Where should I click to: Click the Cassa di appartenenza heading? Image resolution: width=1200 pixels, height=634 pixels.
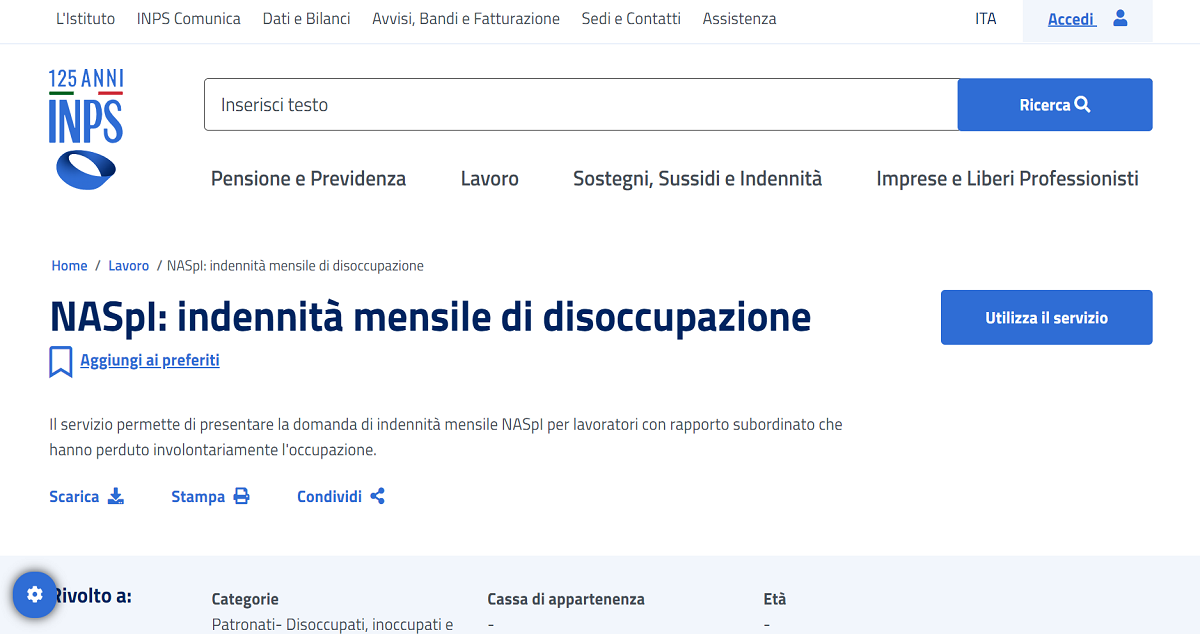tap(566, 600)
